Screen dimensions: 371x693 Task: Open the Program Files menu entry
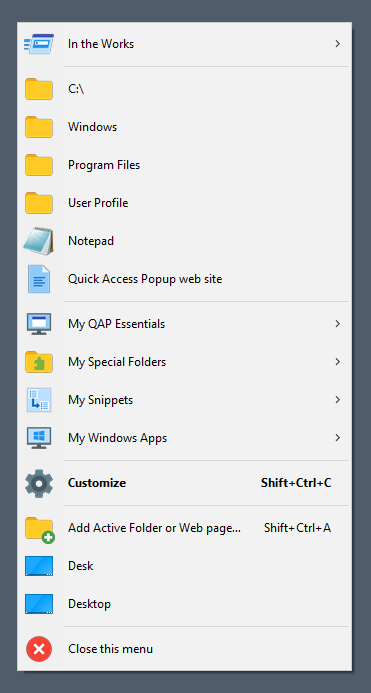184,165
